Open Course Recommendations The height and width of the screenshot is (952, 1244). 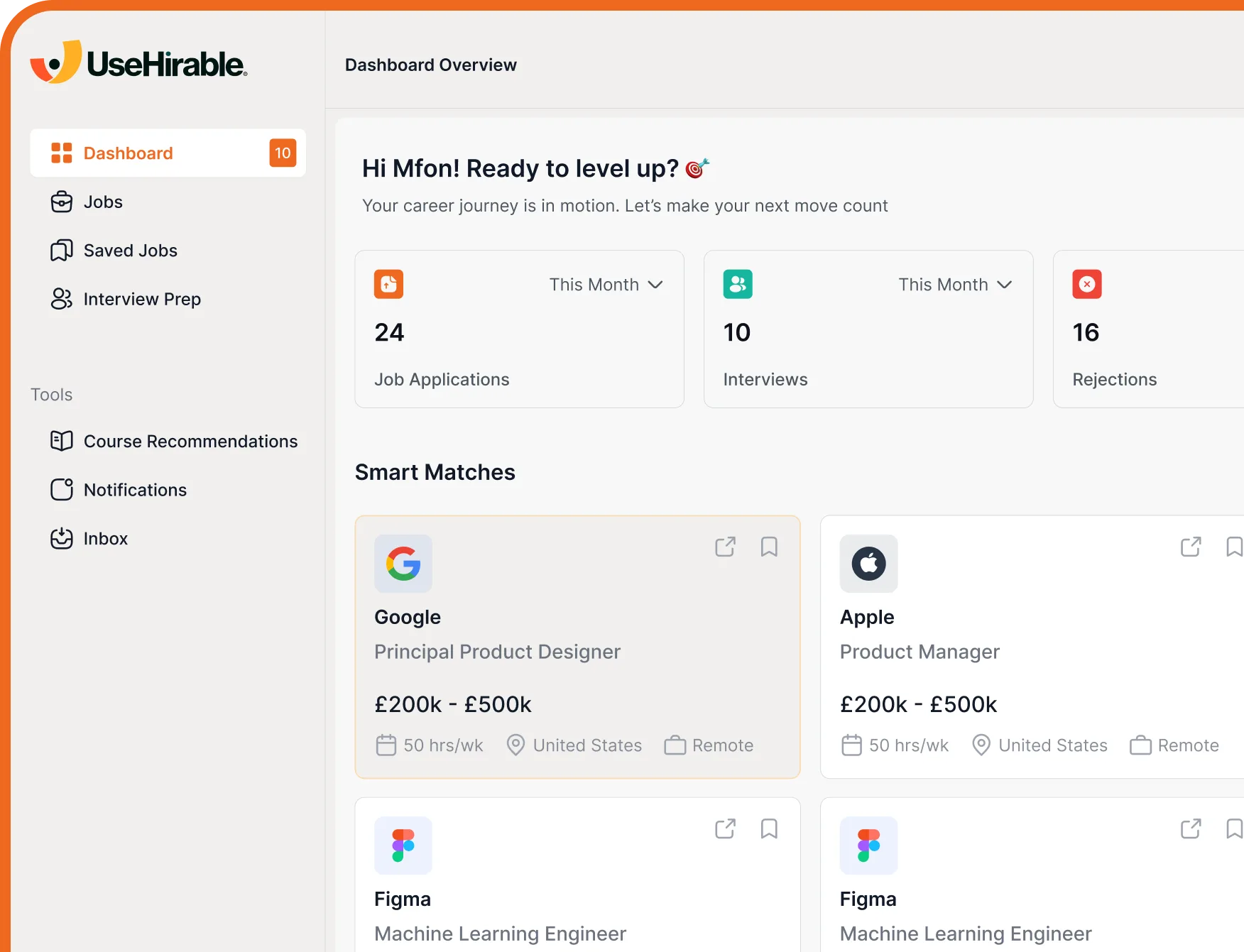(x=168, y=441)
